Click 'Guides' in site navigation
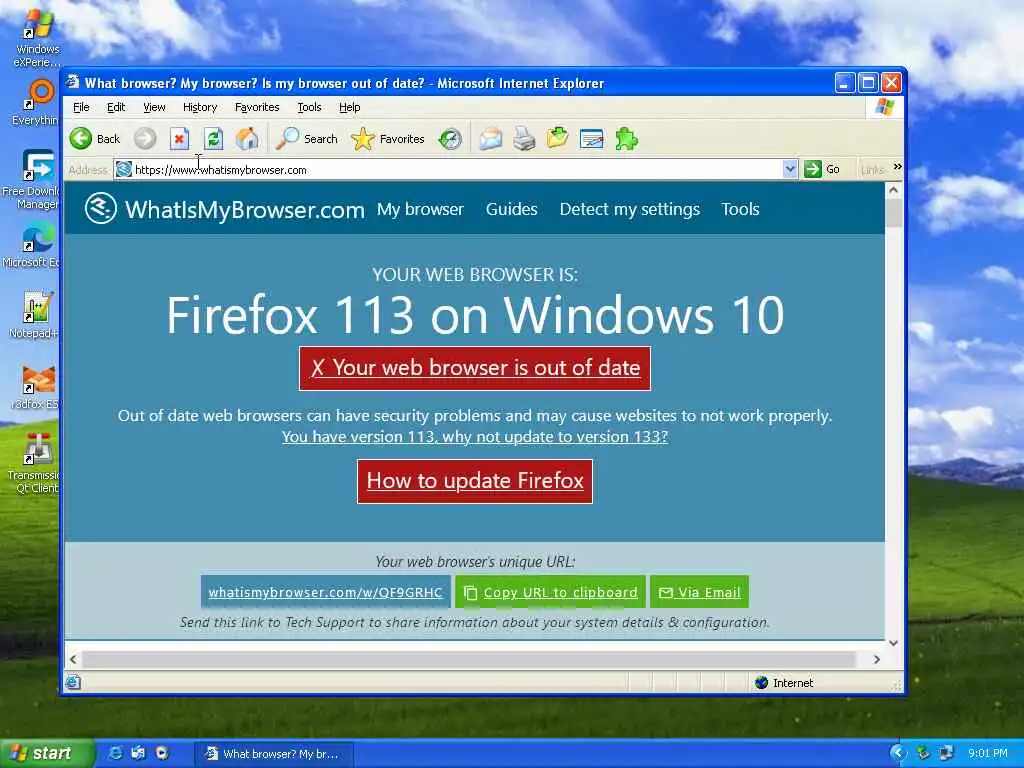This screenshot has width=1024, height=768. click(511, 209)
